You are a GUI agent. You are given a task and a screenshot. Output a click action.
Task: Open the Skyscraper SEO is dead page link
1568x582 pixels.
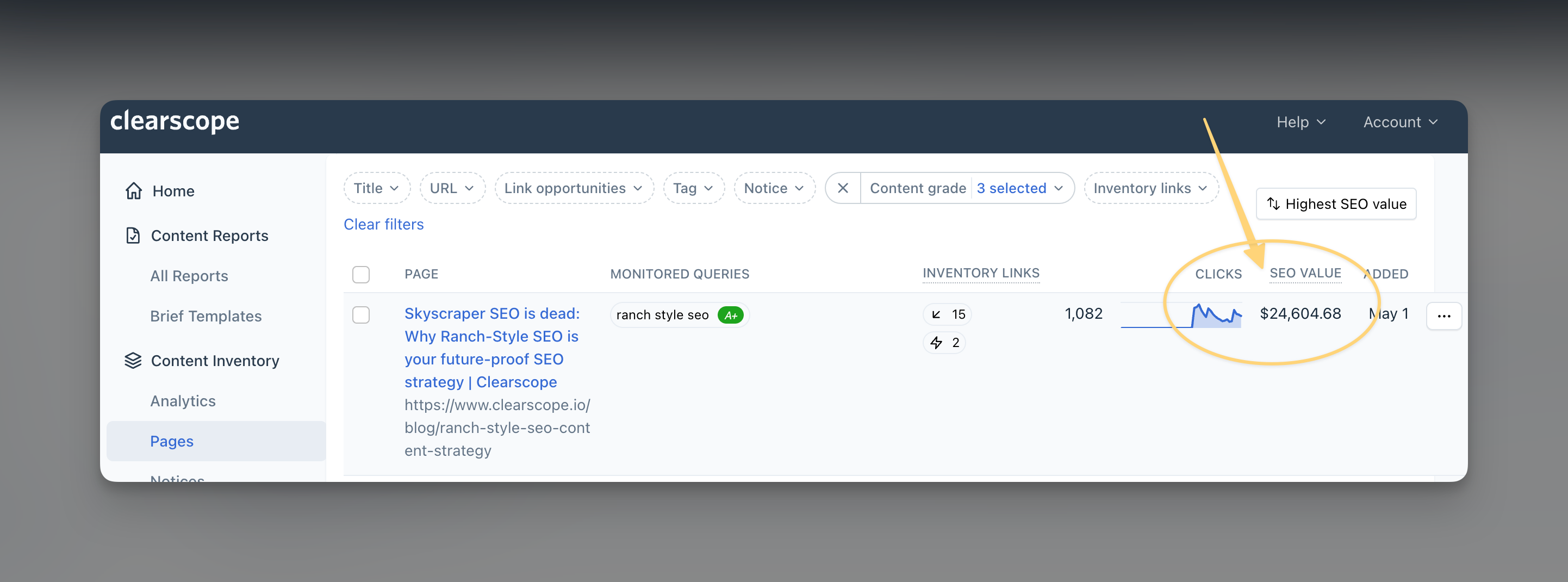point(493,348)
